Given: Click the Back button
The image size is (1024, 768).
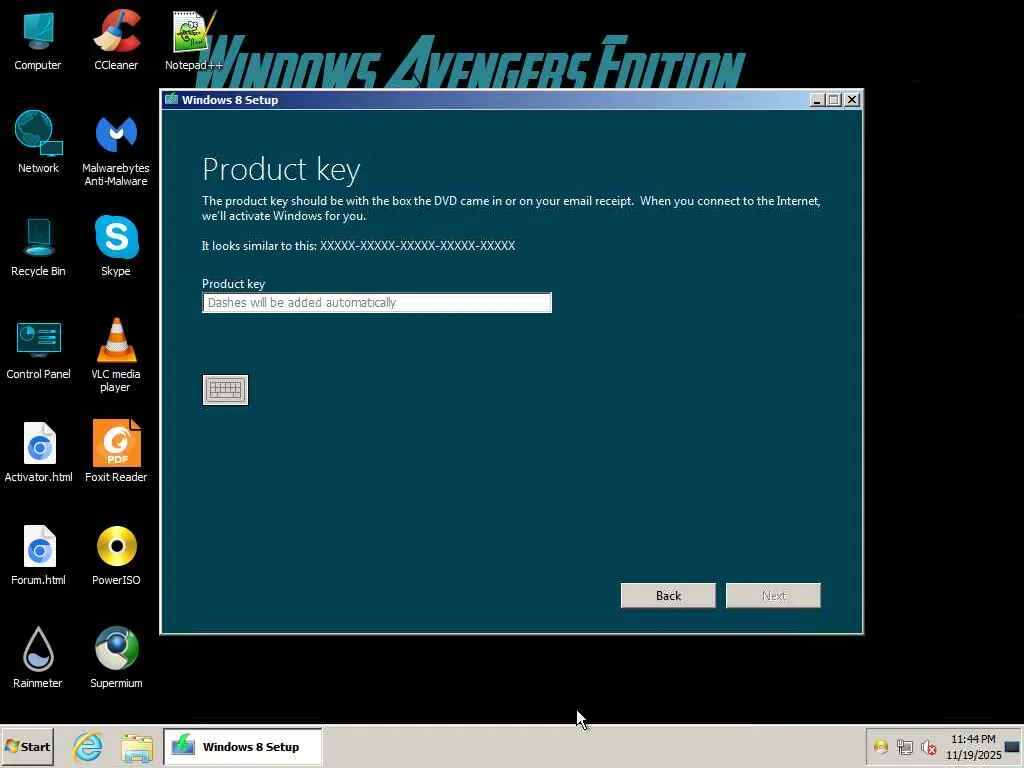Looking at the screenshot, I should pyautogui.click(x=668, y=596).
